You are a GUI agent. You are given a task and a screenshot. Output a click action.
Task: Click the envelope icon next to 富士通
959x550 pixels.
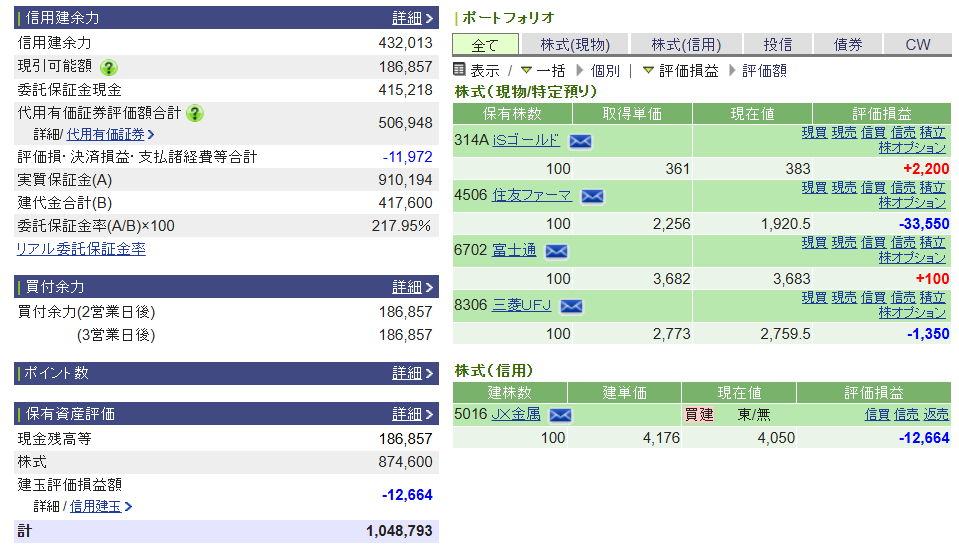[x=556, y=251]
